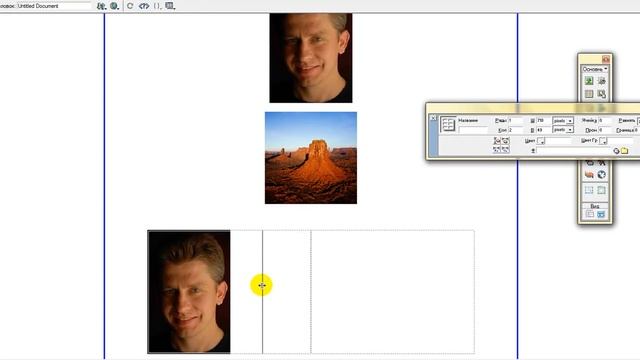Viewport: 640px width, 360px height.
Task: Insert Tabular Data icon in objects panel
Action: [x=602, y=94]
